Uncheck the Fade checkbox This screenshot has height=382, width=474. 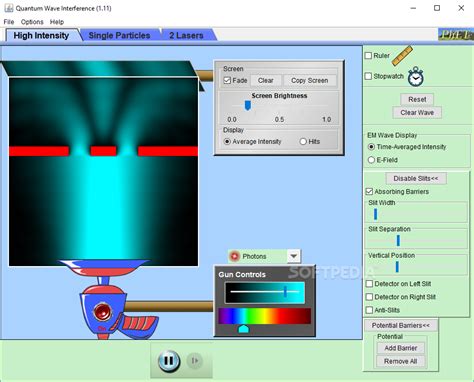click(227, 80)
